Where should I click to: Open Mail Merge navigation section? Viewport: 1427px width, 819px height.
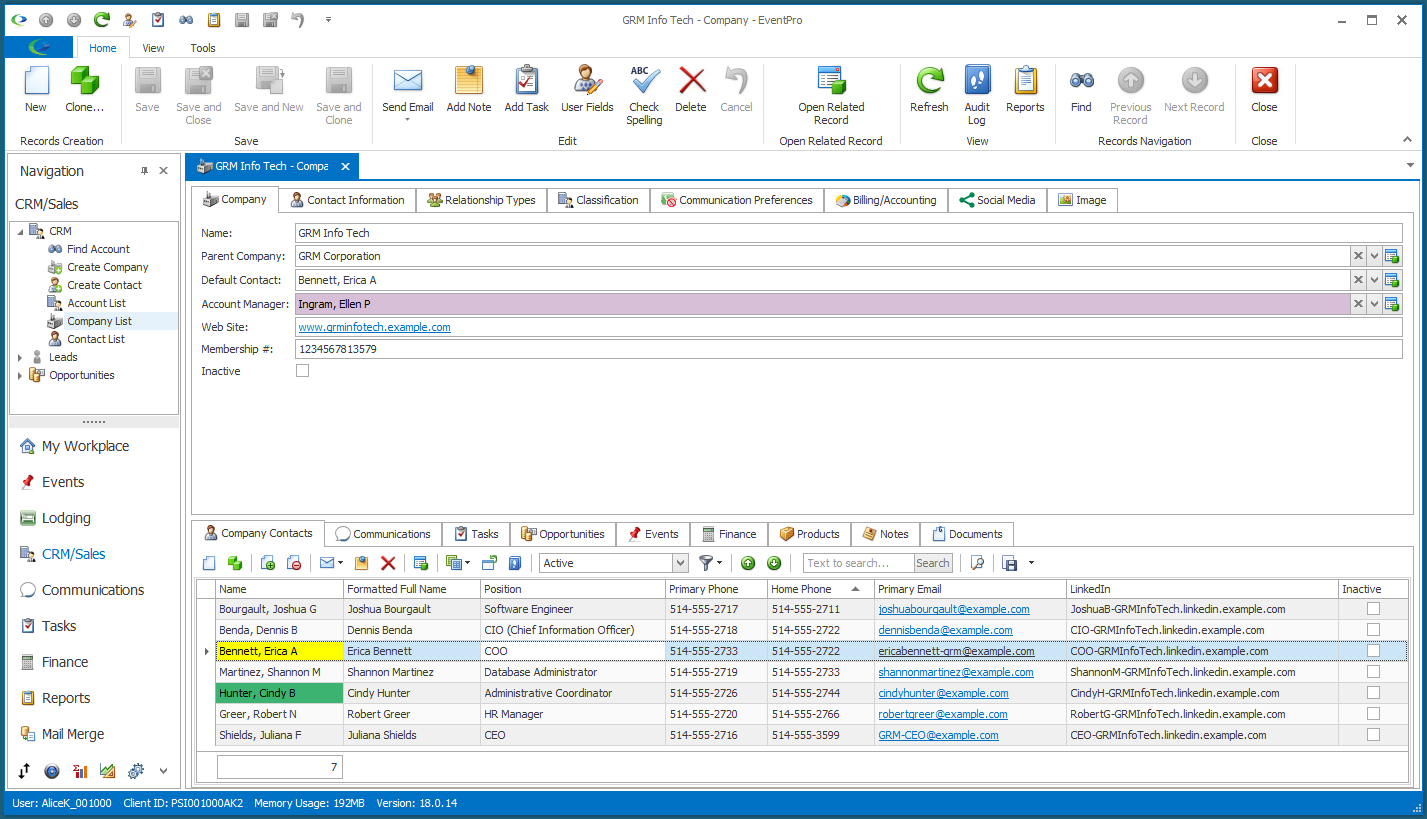click(x=73, y=734)
